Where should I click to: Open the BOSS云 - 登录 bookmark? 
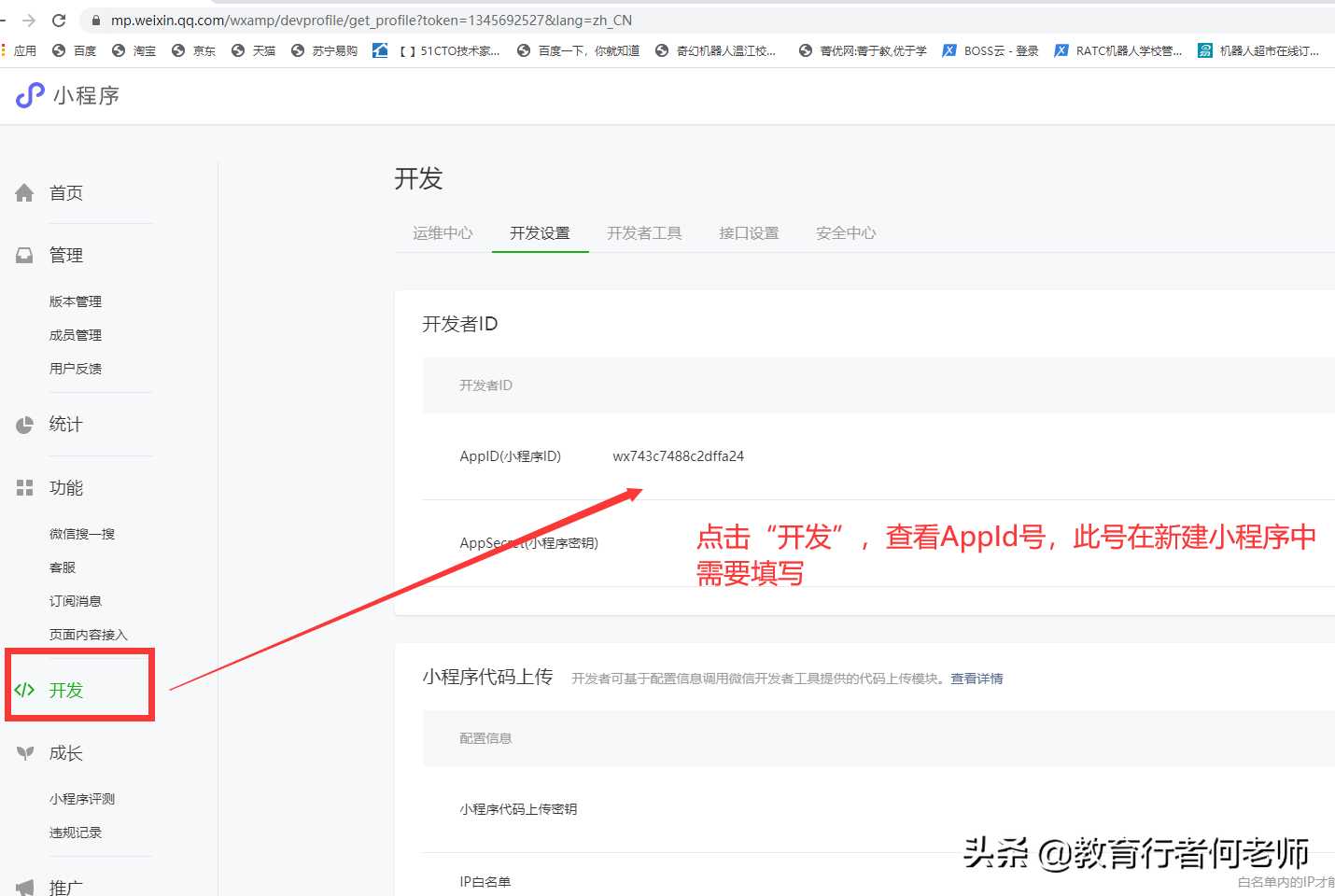991,50
